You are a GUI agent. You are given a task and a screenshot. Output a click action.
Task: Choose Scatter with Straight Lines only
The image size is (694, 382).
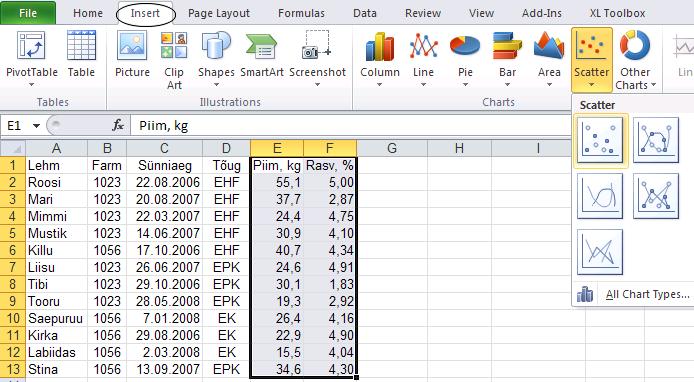click(x=600, y=252)
